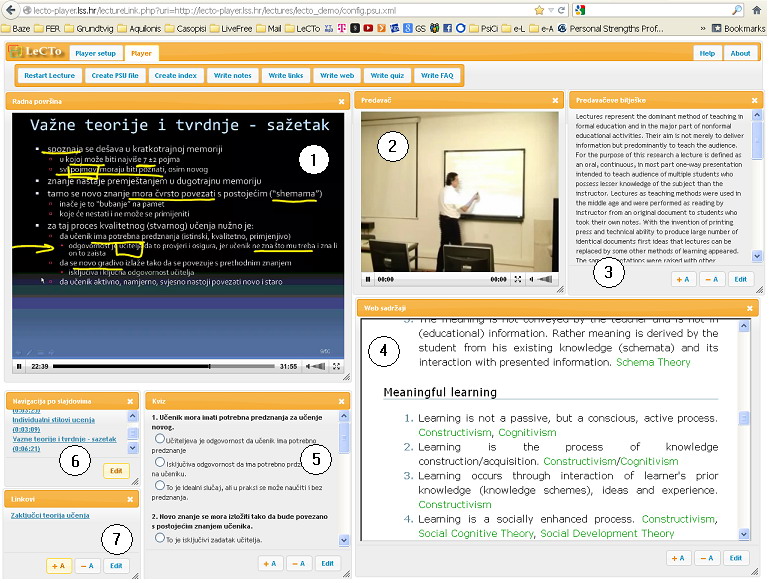Pause the Predavač lecturer video

click(368, 279)
